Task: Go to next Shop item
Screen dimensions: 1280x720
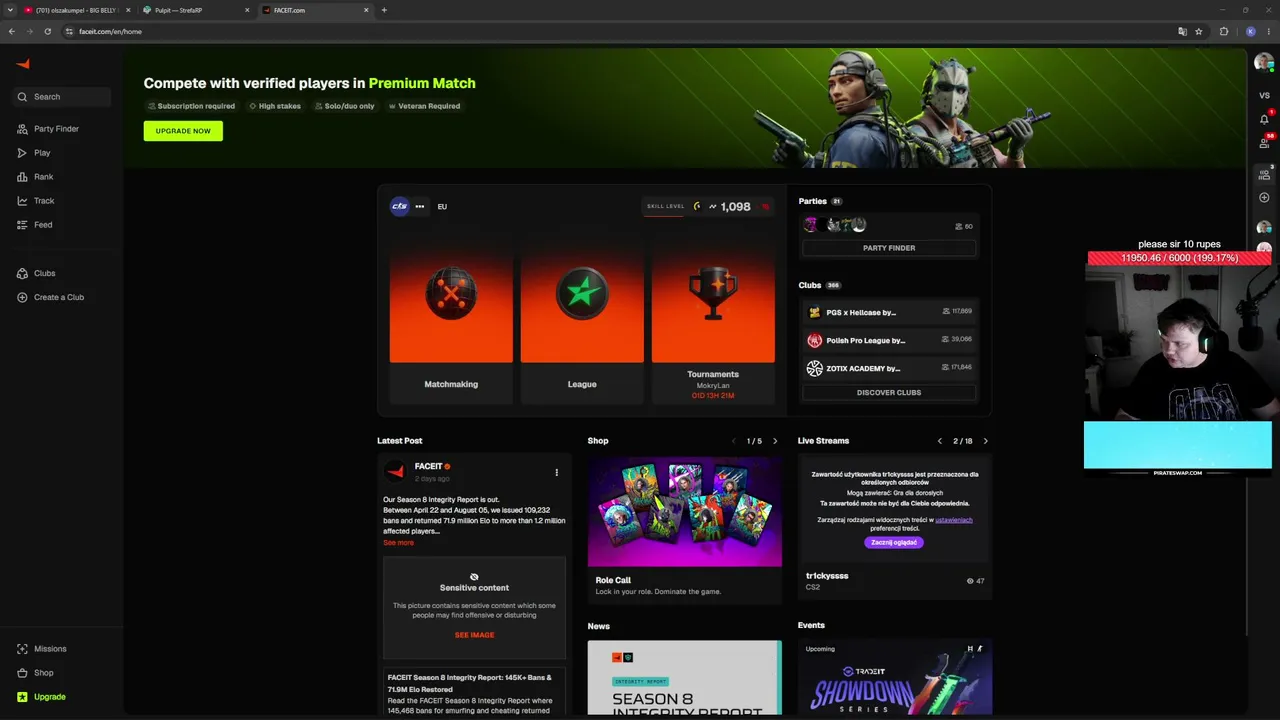Action: [775, 441]
